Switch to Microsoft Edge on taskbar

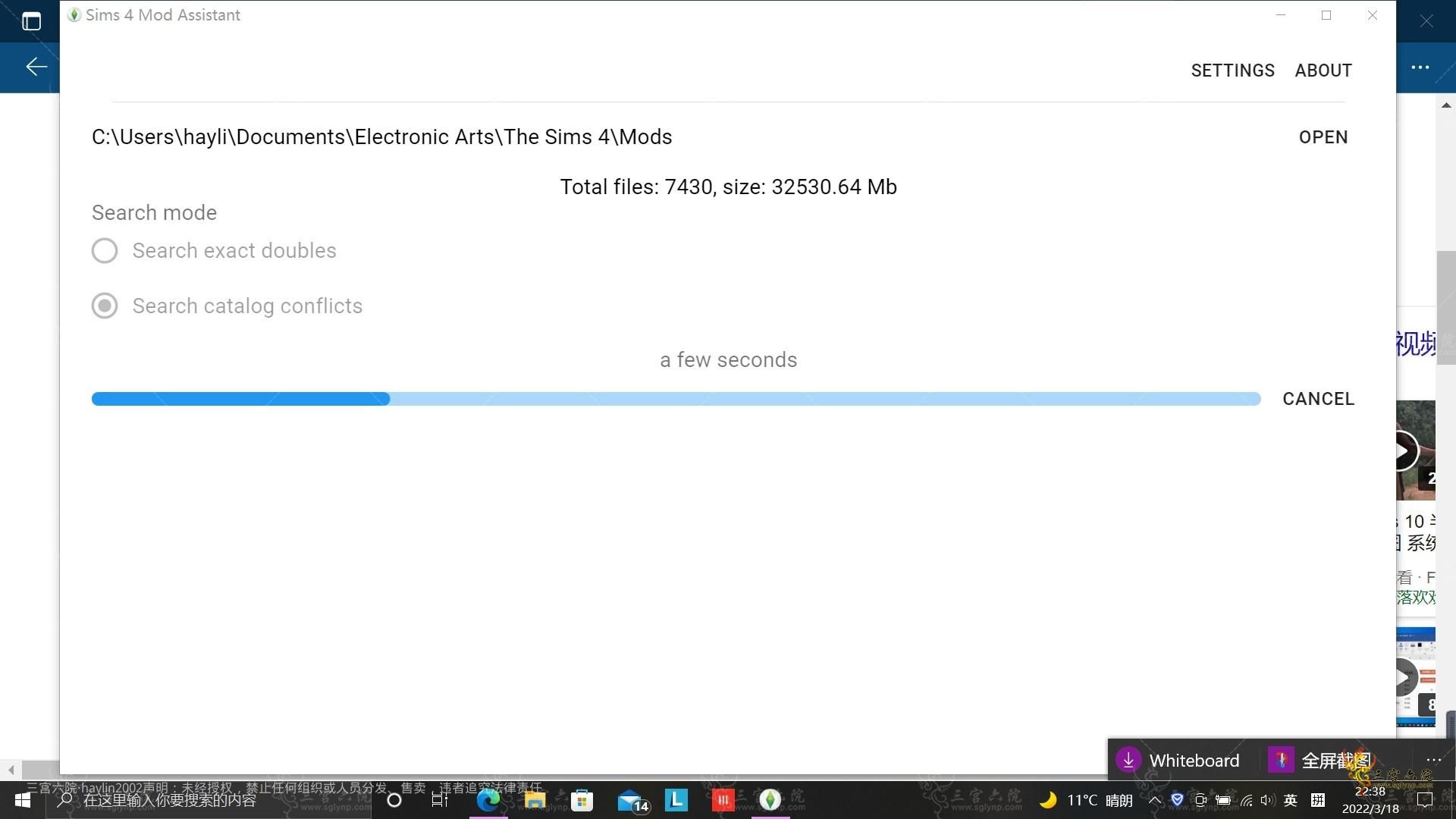[x=488, y=800]
